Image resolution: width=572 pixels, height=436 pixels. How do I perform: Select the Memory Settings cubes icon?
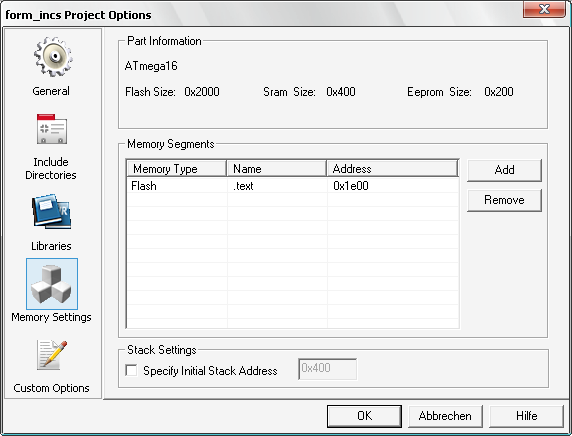[52, 284]
